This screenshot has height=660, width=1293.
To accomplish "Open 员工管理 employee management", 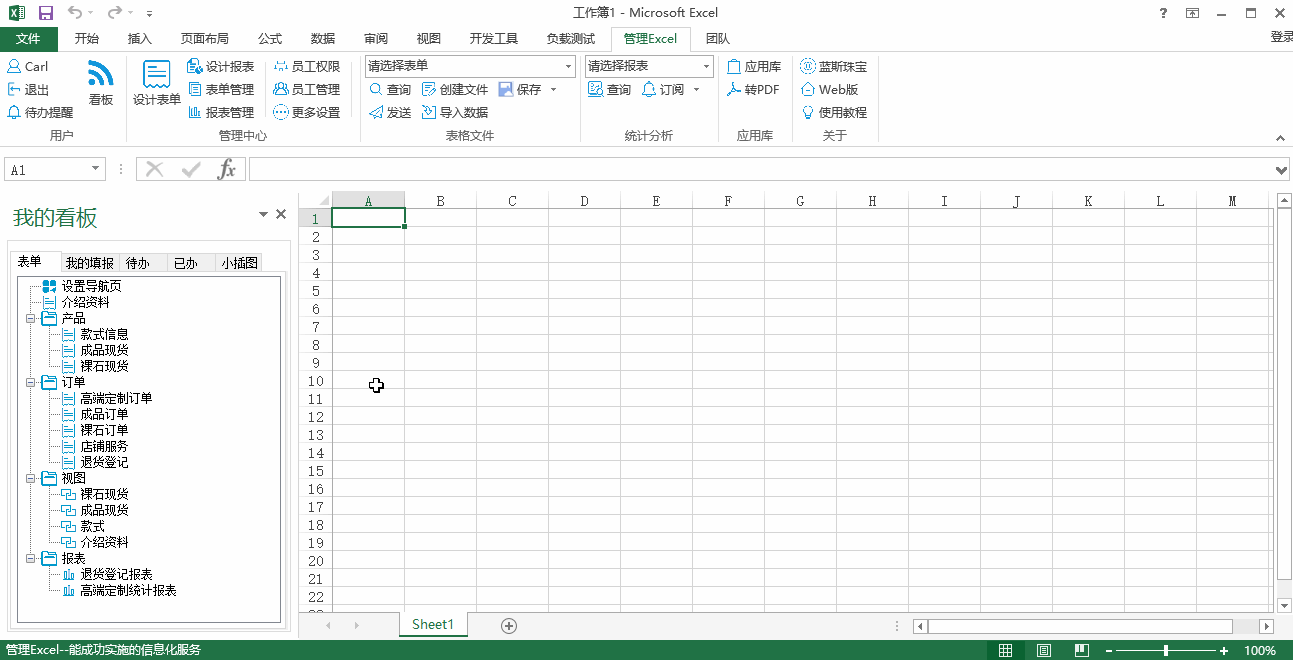I will point(307,89).
